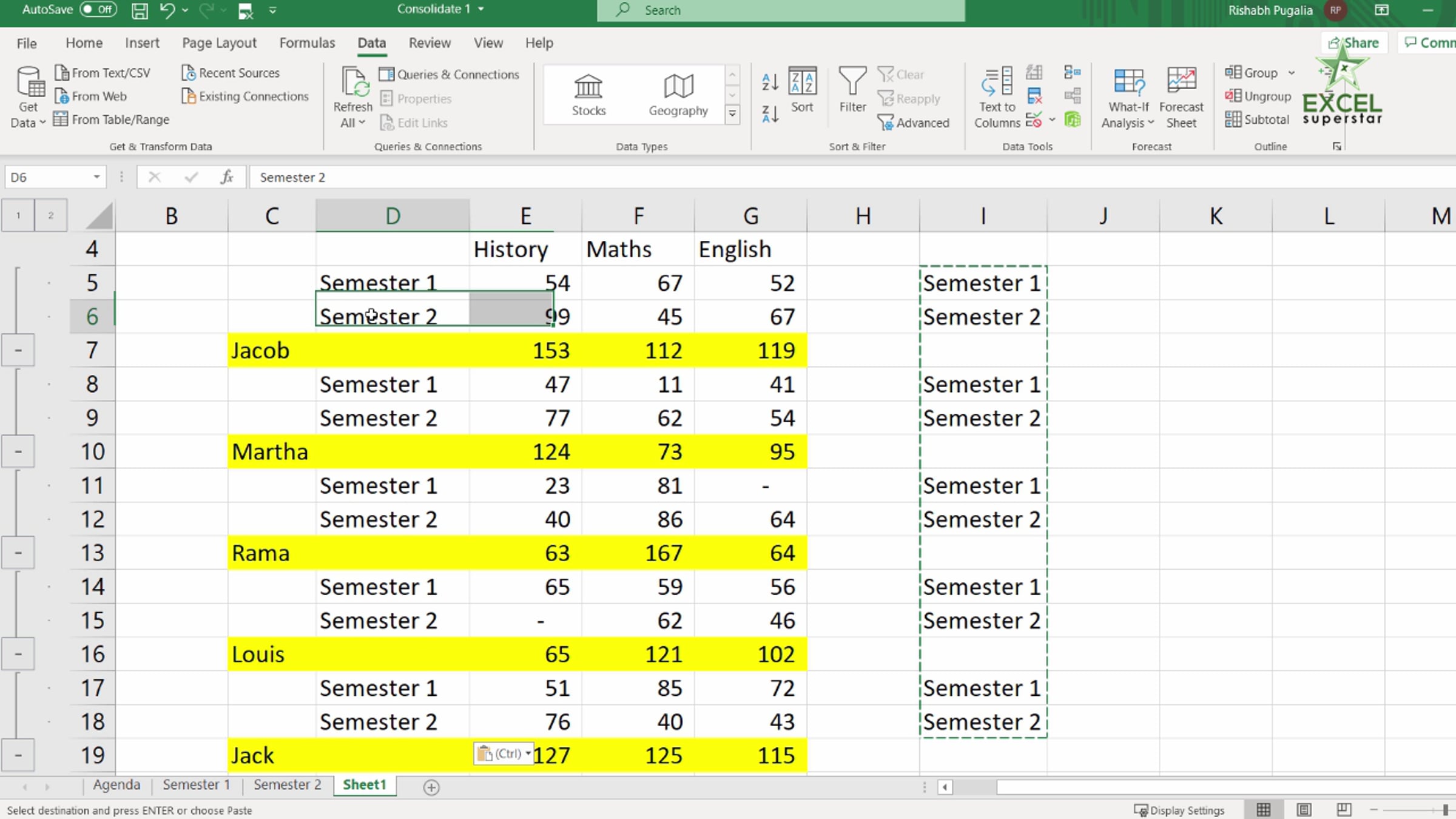1456x819 pixels.
Task: Click the Subtotal outline button
Action: pyautogui.click(x=1256, y=120)
